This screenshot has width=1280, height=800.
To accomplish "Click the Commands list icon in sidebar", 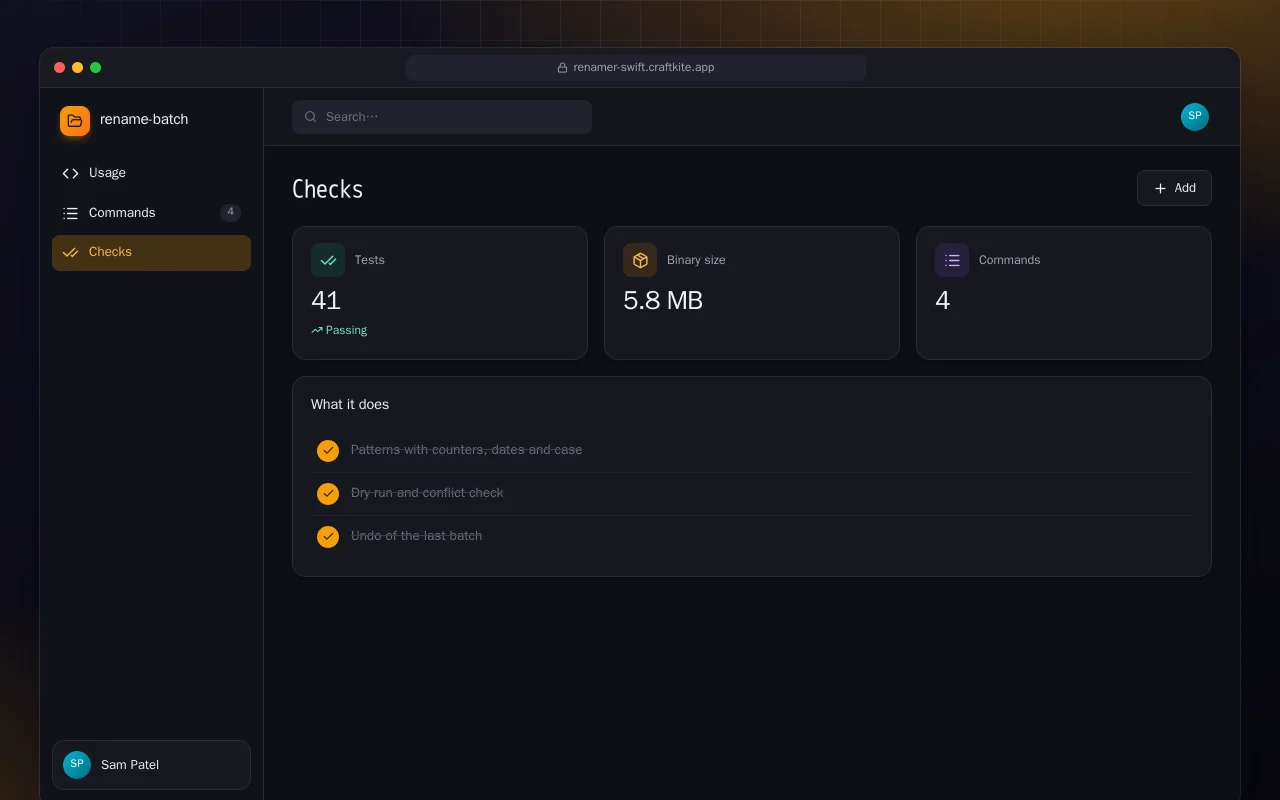I will click(x=70, y=213).
